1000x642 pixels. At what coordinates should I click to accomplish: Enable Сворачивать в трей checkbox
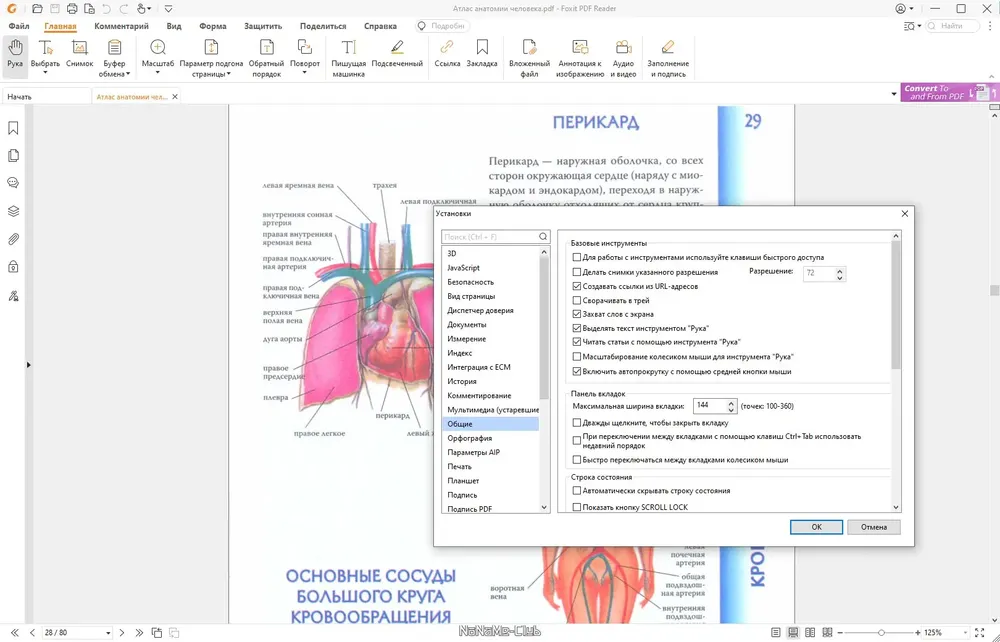pos(577,300)
